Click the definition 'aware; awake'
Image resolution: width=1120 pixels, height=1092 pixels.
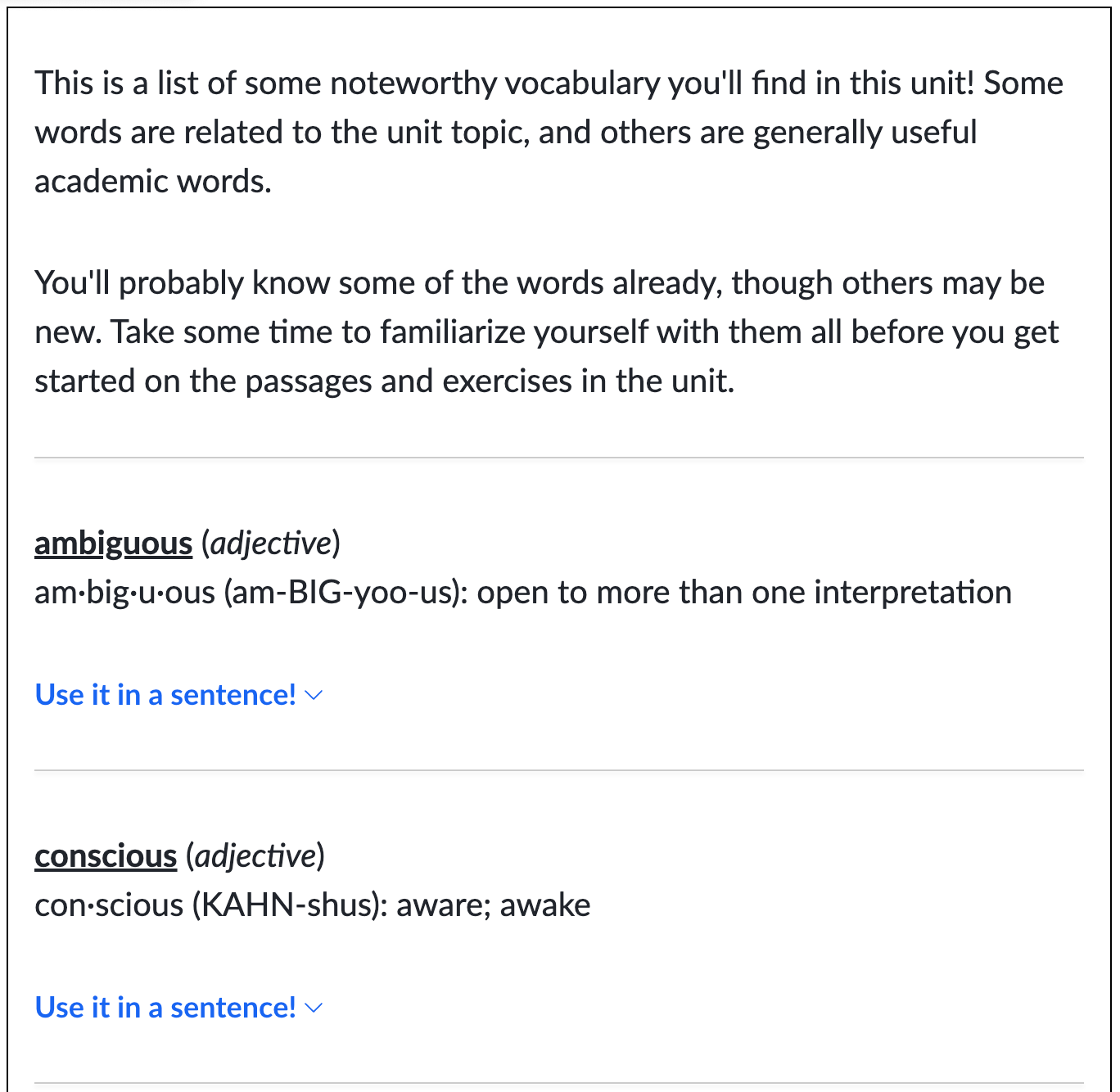click(x=493, y=905)
